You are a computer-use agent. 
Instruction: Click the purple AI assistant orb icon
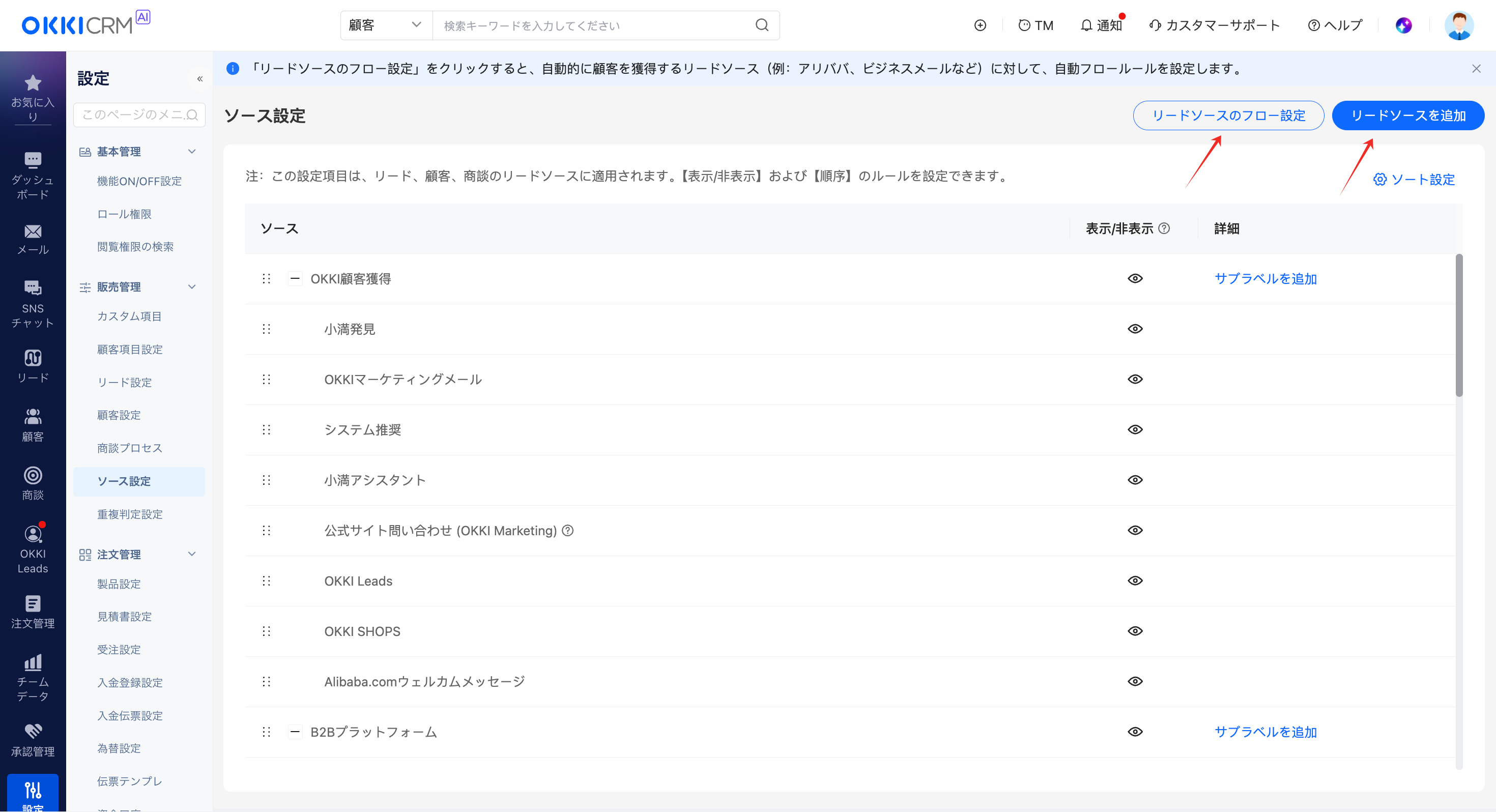(x=1403, y=25)
